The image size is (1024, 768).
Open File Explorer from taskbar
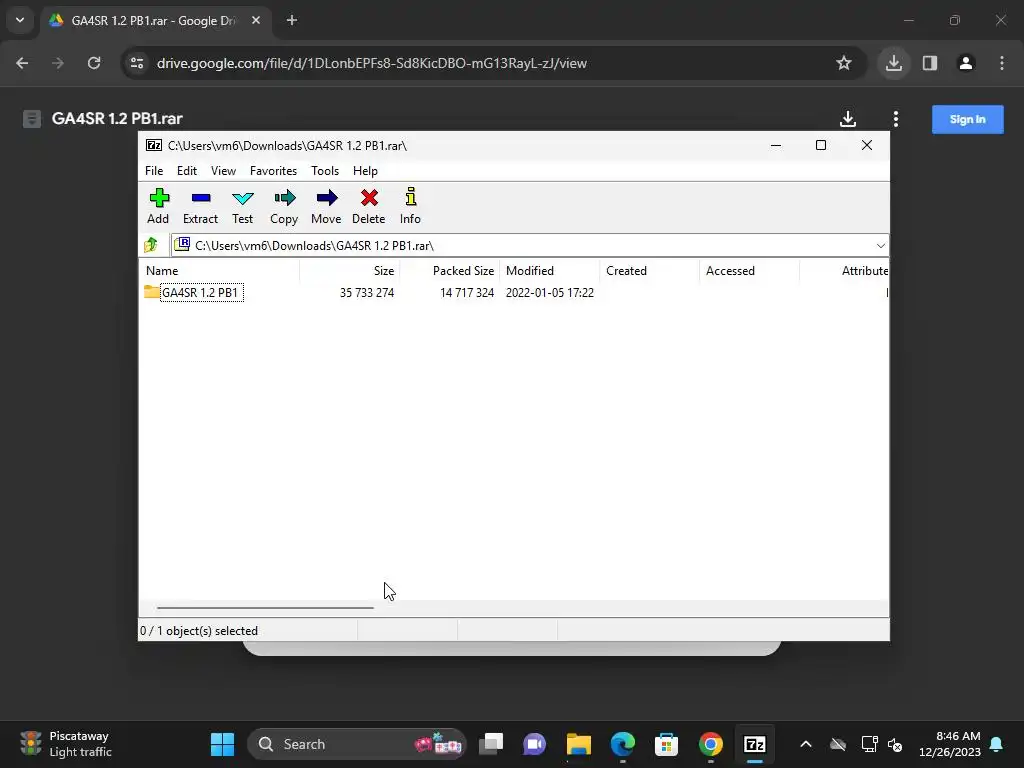(x=579, y=744)
